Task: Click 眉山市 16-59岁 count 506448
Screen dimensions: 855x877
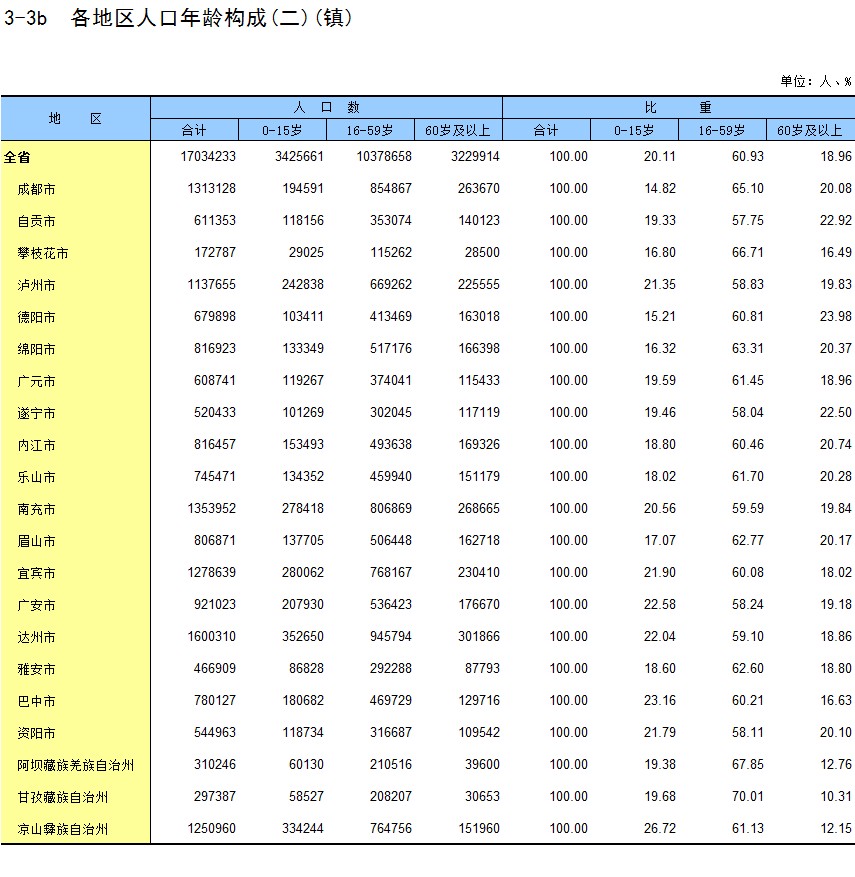Action: [x=391, y=540]
